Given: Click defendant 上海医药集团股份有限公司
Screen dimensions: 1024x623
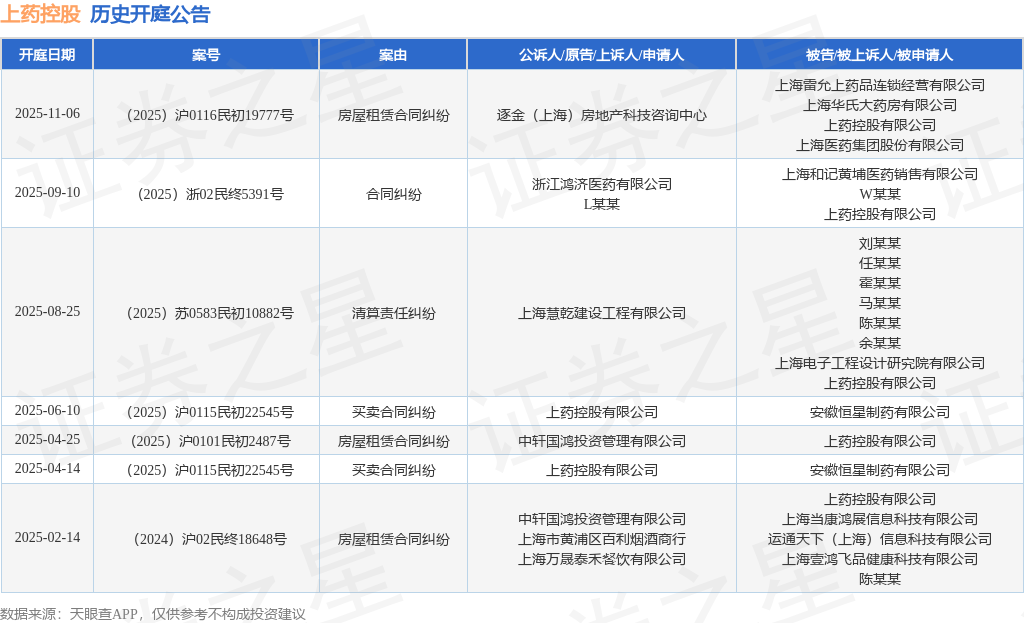Looking at the screenshot, I should (880, 145).
